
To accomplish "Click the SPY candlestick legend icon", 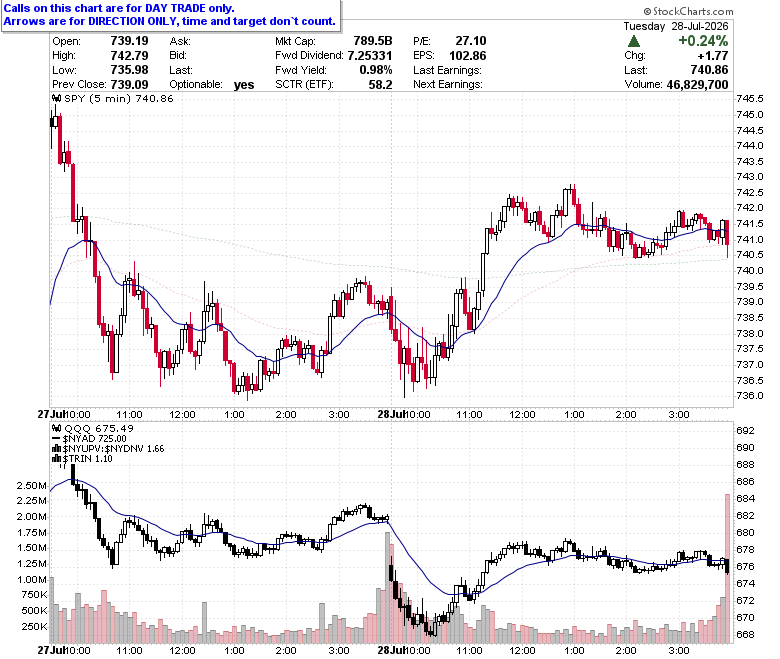I will click(57, 98).
